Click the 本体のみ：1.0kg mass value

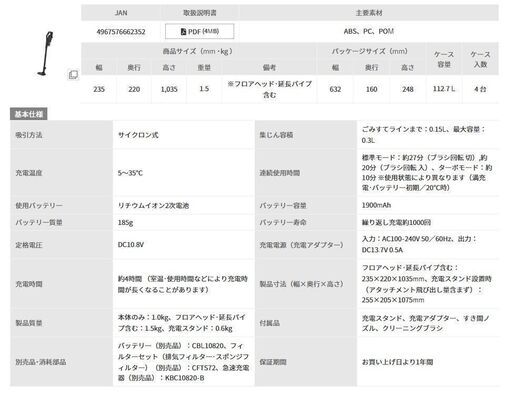click(x=182, y=323)
